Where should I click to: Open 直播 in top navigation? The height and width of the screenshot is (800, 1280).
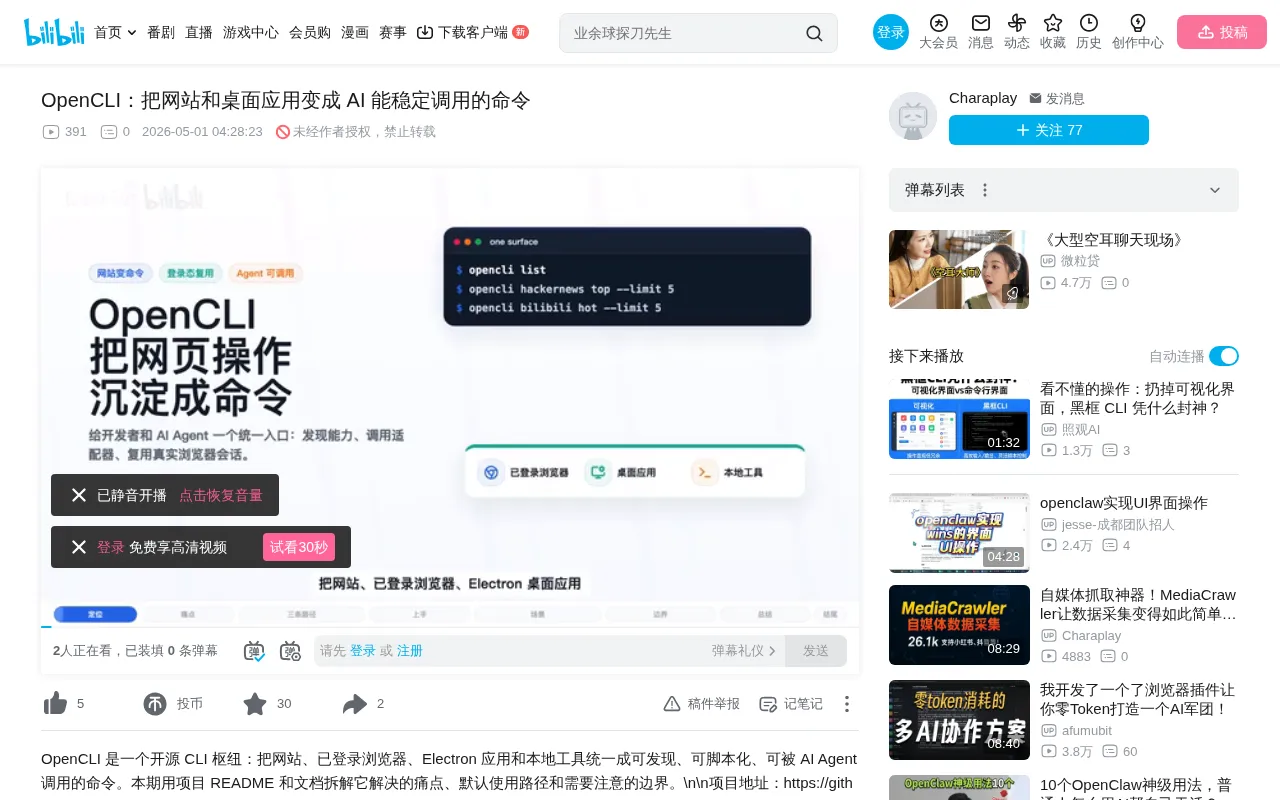pyautogui.click(x=199, y=32)
